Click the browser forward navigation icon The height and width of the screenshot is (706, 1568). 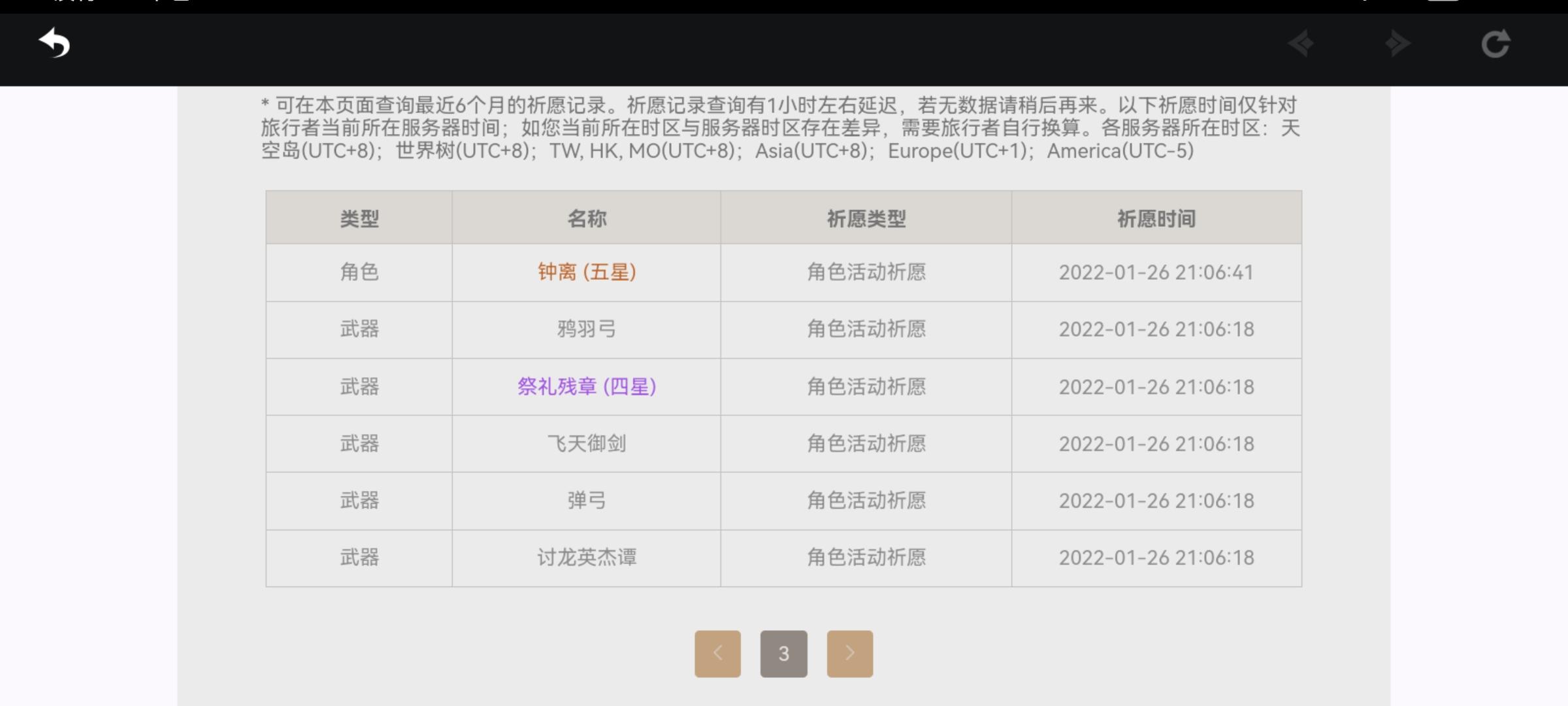(x=1397, y=44)
